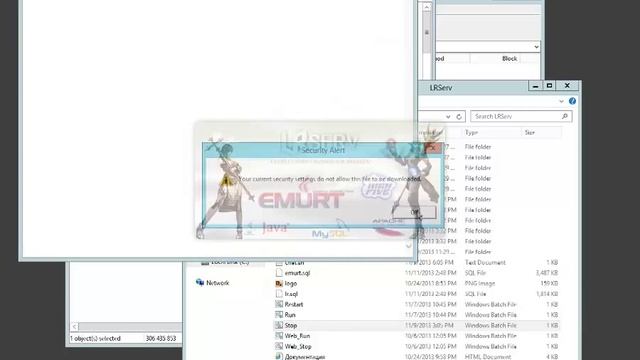
Task: Select the Web_Stop batch file
Action: point(298,347)
